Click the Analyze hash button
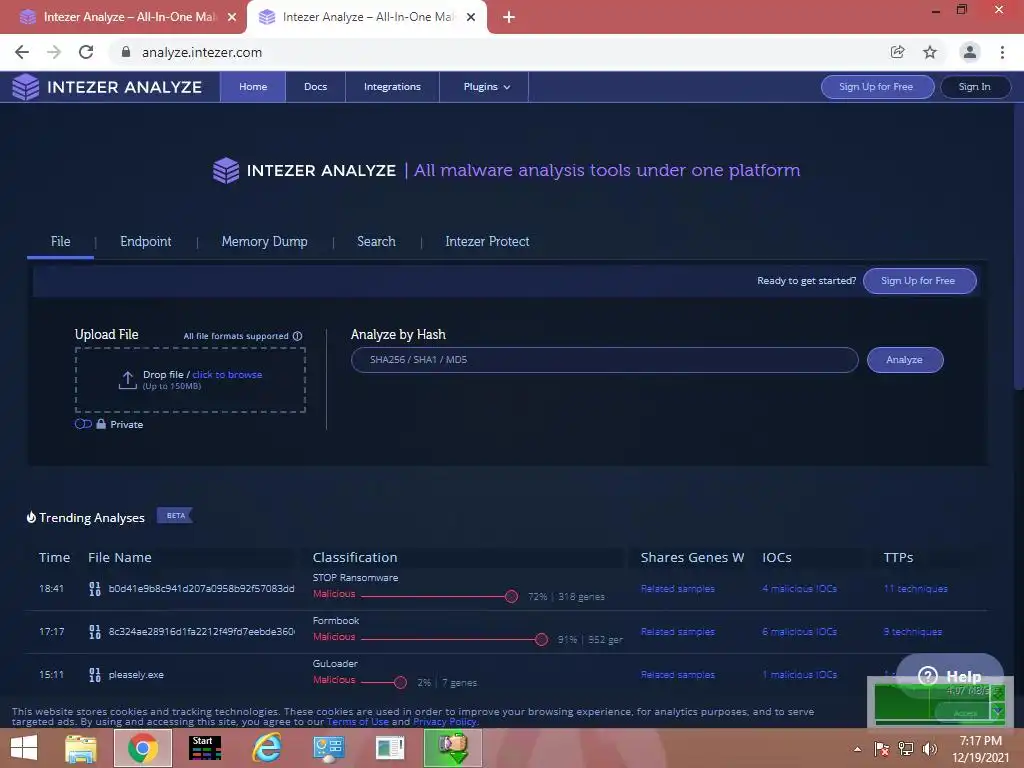The image size is (1024, 768). point(905,360)
